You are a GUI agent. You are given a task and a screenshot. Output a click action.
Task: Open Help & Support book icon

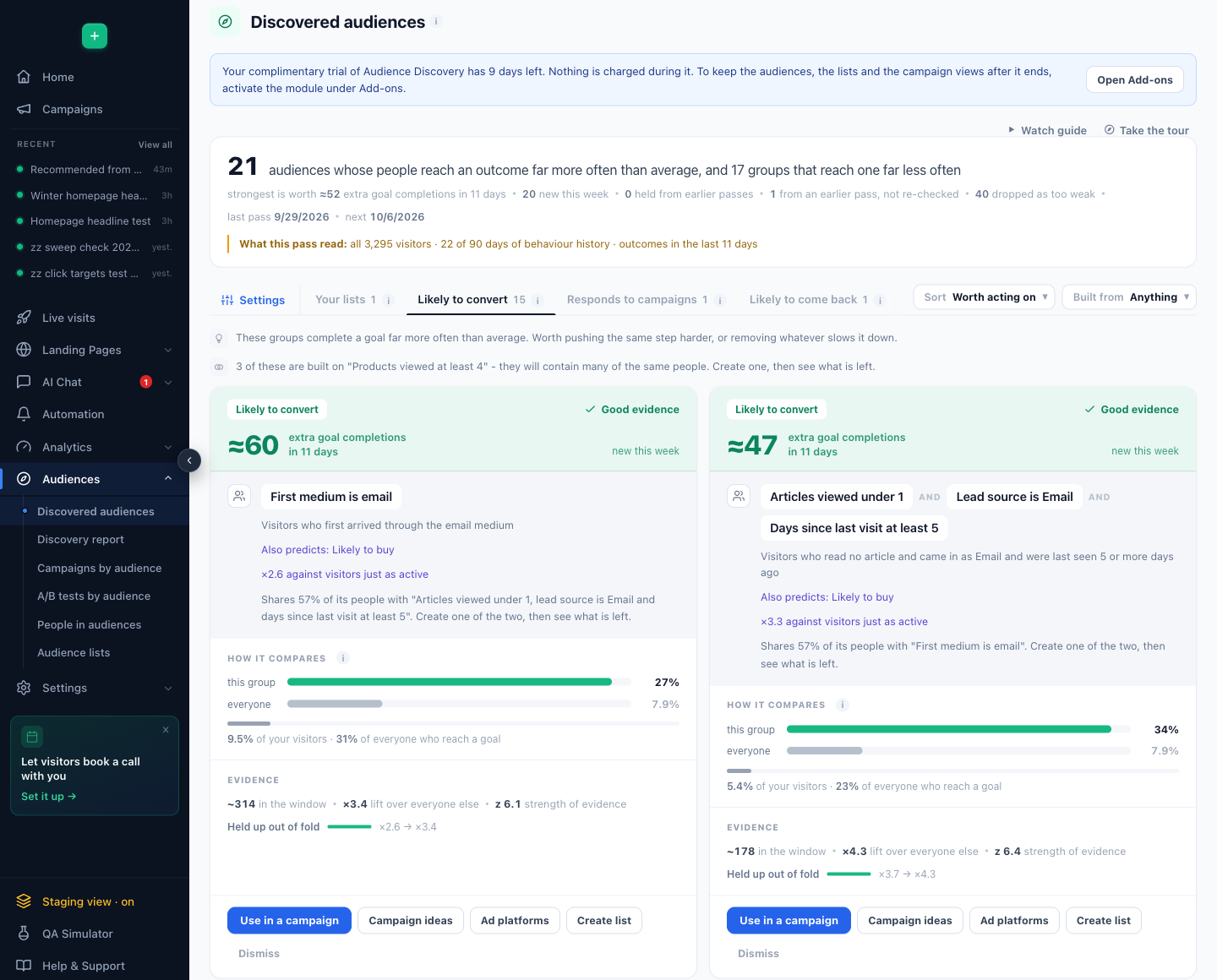point(24,966)
